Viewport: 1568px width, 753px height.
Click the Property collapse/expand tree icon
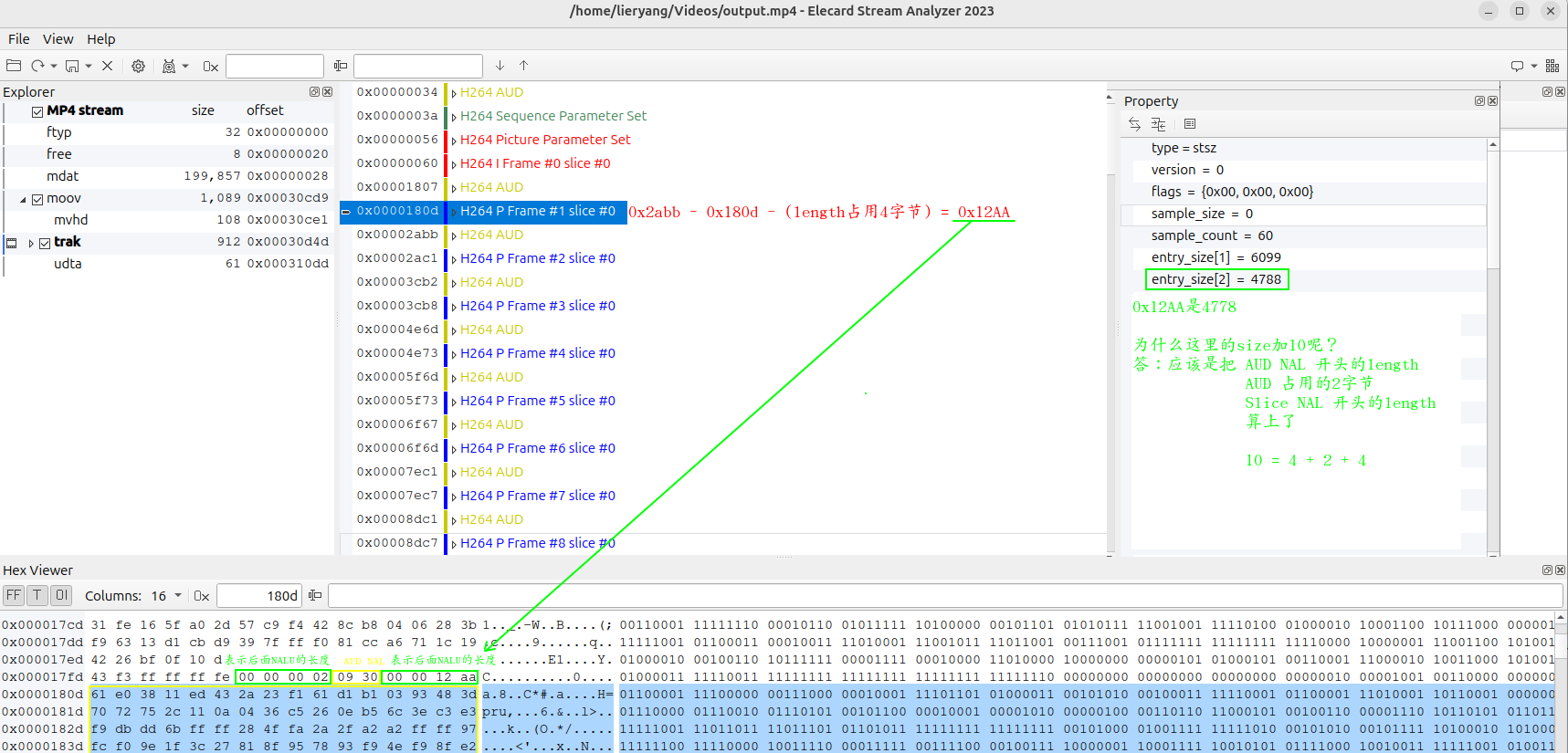pyautogui.click(x=1158, y=124)
